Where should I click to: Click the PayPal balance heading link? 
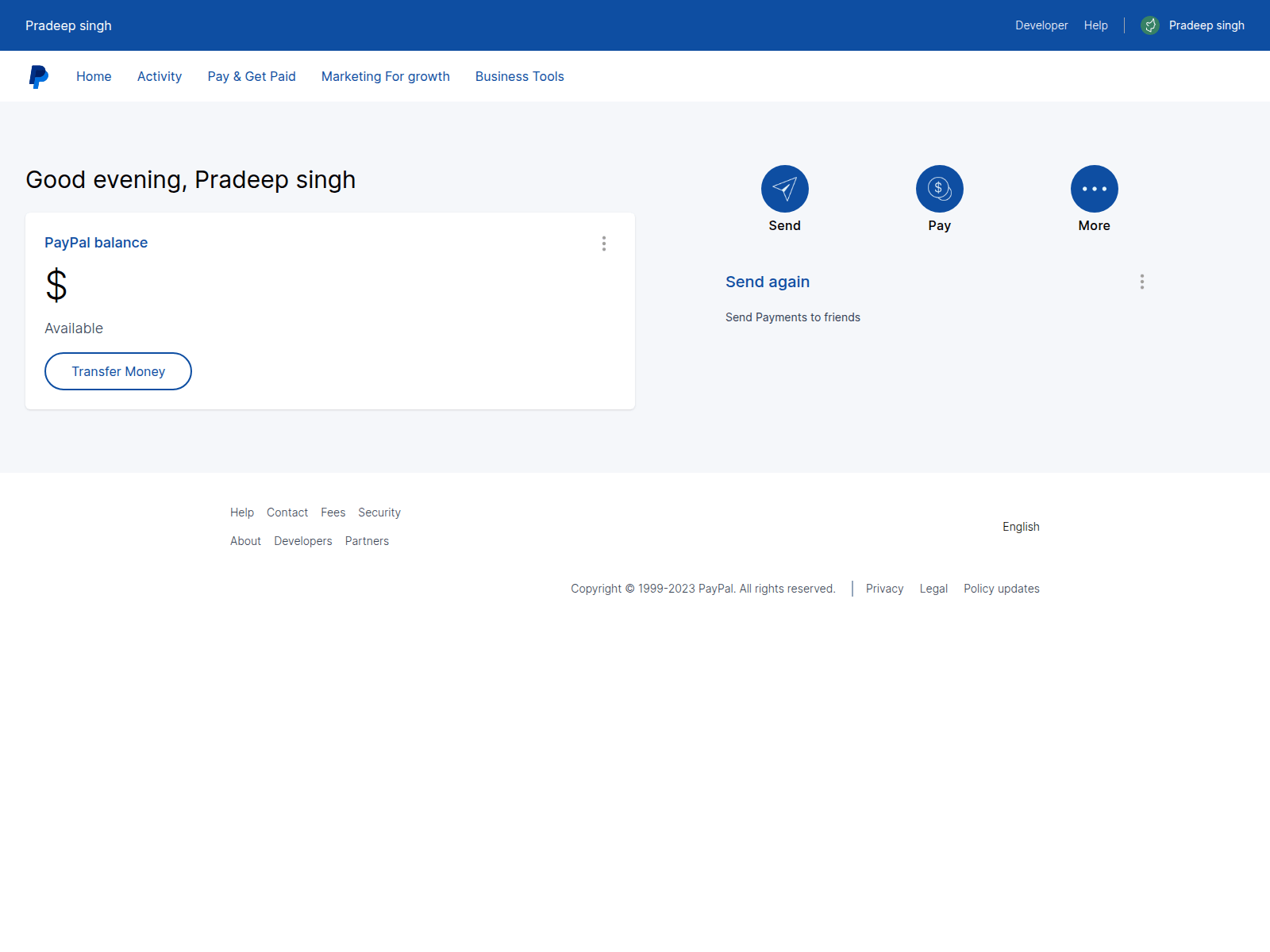tap(96, 243)
